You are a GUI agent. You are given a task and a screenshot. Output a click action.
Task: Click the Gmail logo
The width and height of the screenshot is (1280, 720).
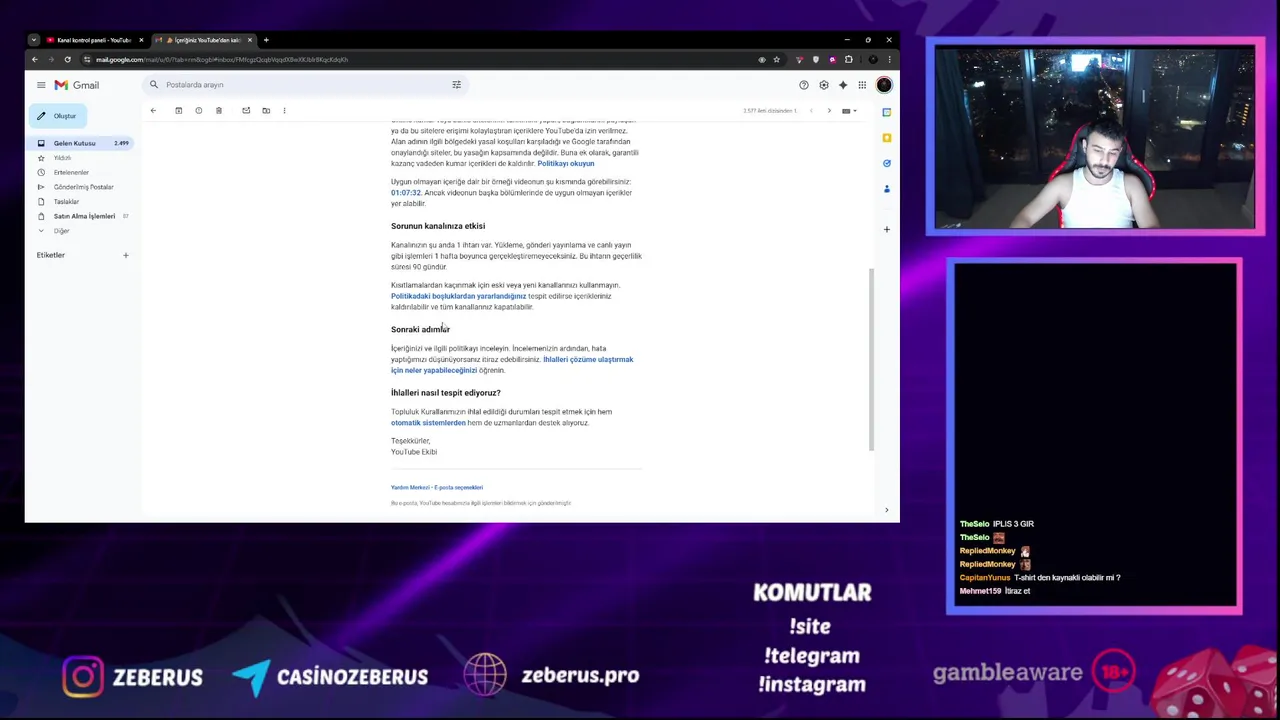click(77, 85)
